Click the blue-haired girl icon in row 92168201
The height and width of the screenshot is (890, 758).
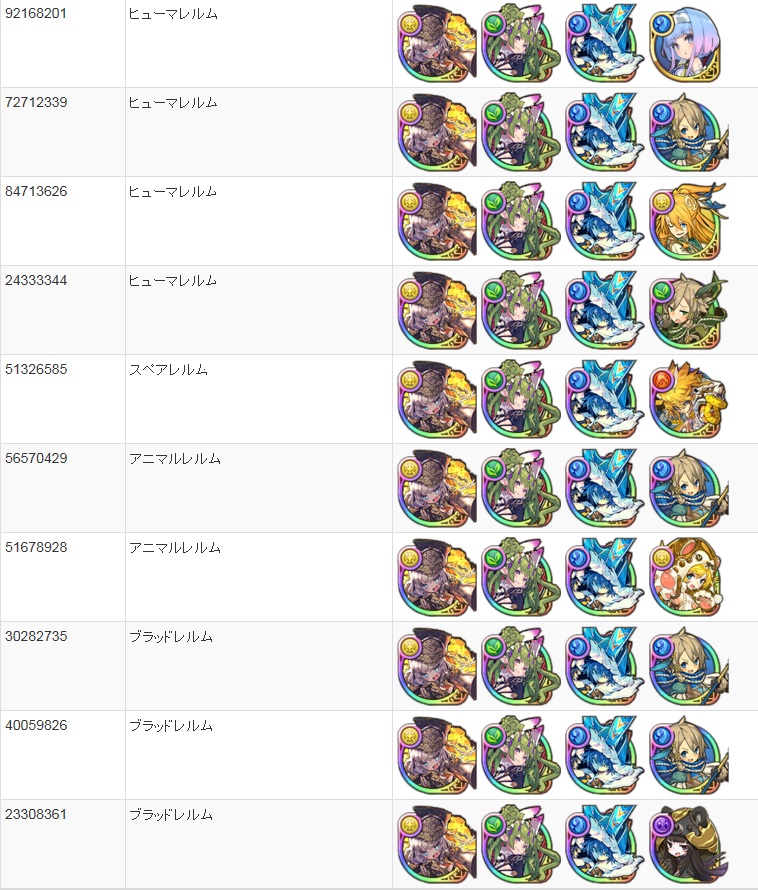(685, 44)
